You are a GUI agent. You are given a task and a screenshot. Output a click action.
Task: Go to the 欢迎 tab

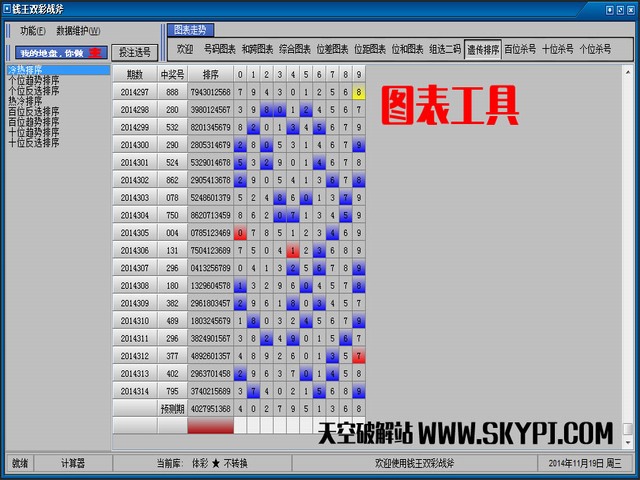(x=185, y=49)
